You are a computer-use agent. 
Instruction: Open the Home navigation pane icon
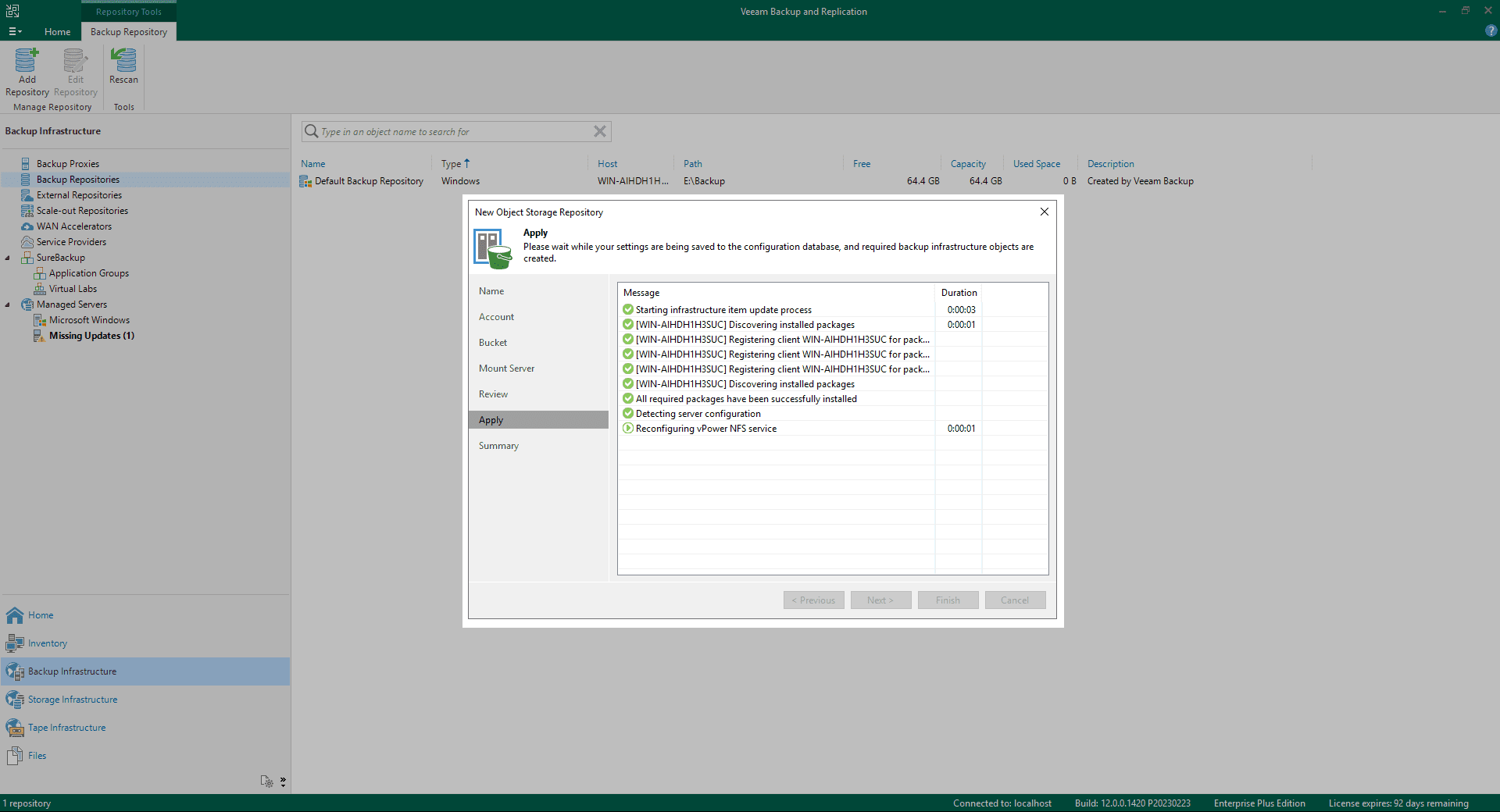(16, 615)
